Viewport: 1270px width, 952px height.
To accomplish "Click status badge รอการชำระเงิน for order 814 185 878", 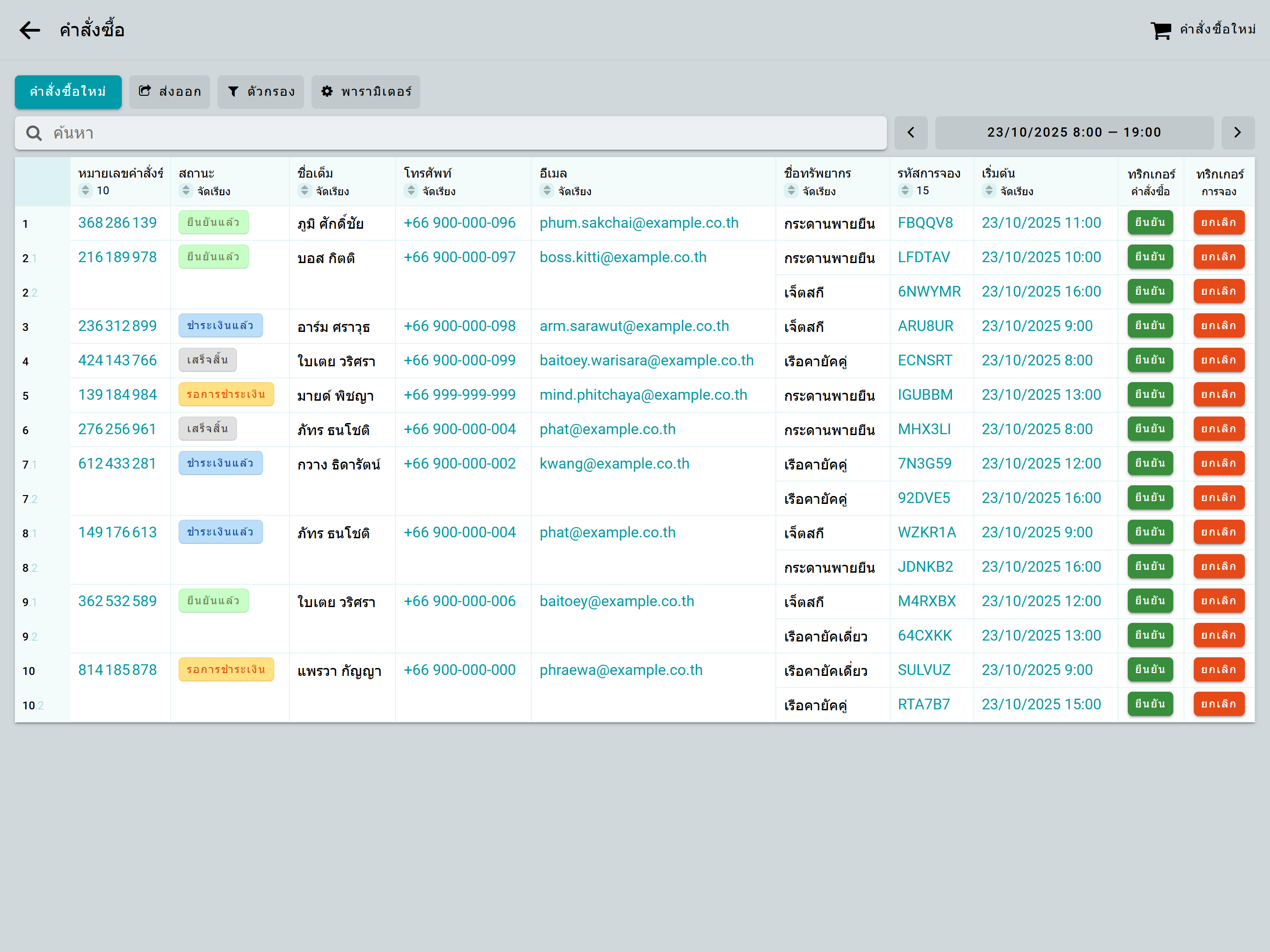I will coord(225,669).
